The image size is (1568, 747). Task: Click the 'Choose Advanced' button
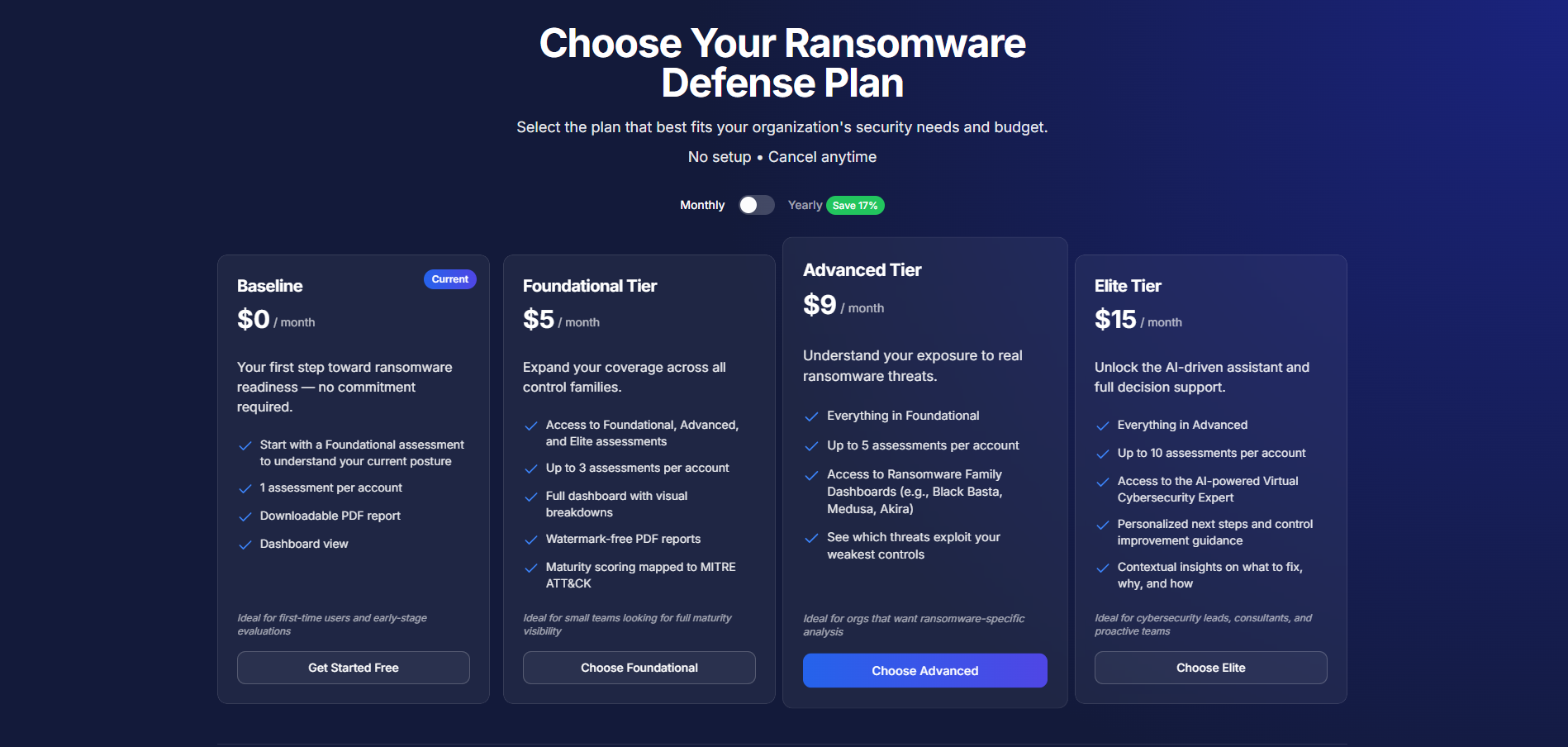(x=924, y=670)
